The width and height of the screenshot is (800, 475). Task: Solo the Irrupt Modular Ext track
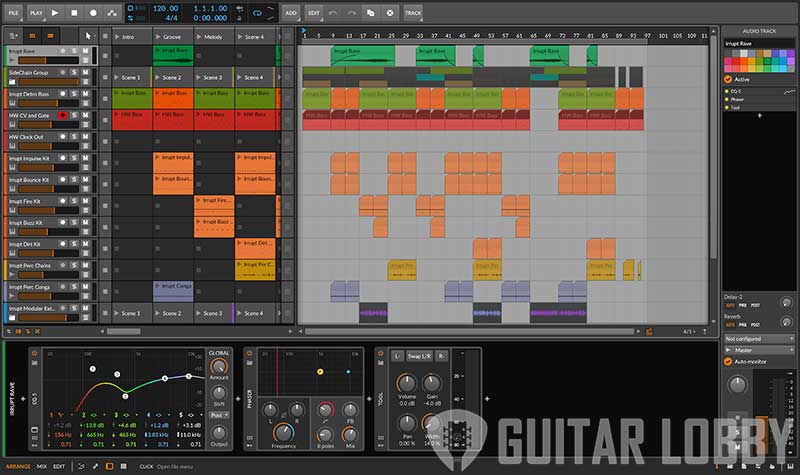tap(74, 308)
